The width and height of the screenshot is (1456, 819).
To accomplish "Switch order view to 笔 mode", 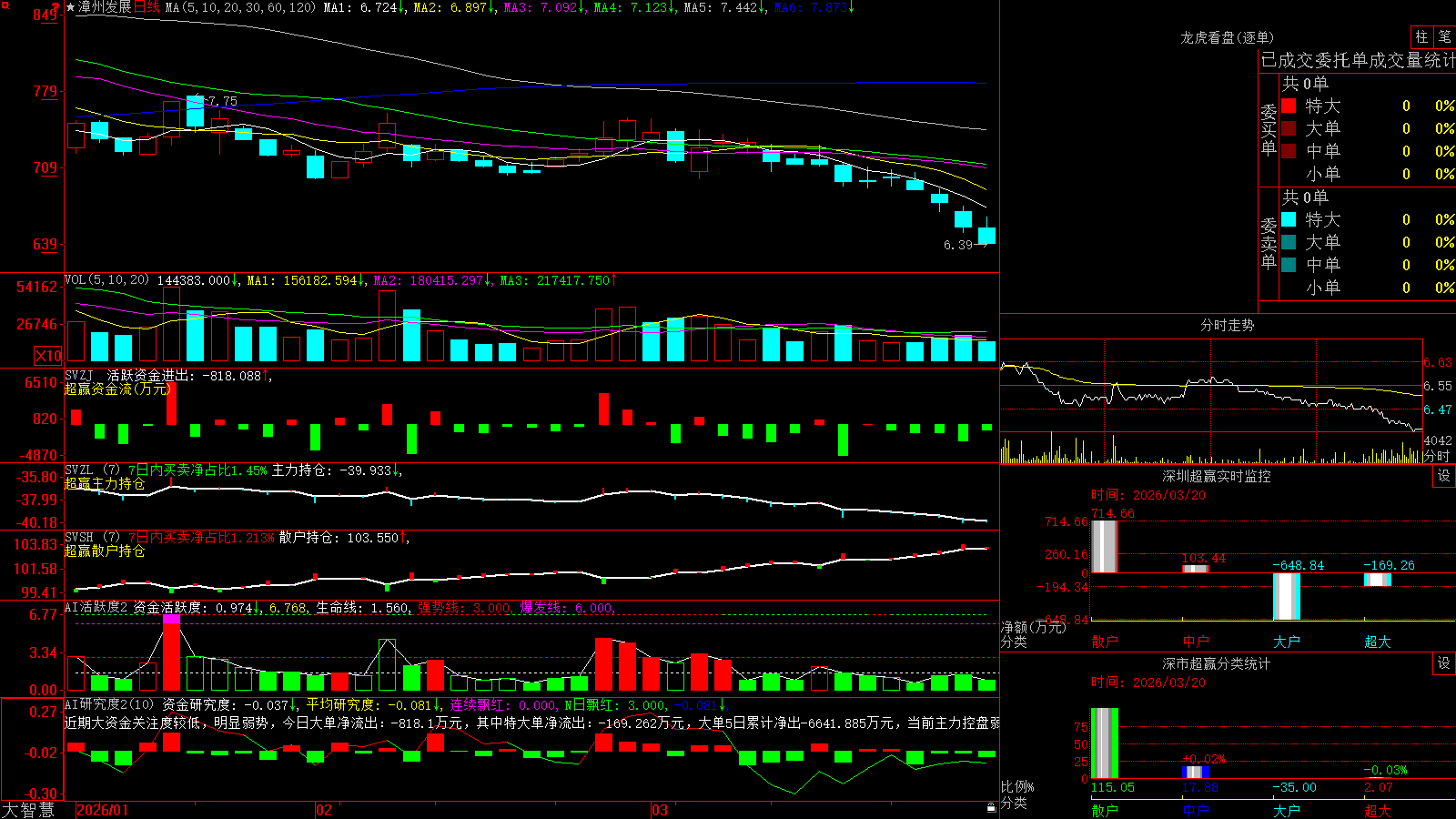I will [1444, 36].
